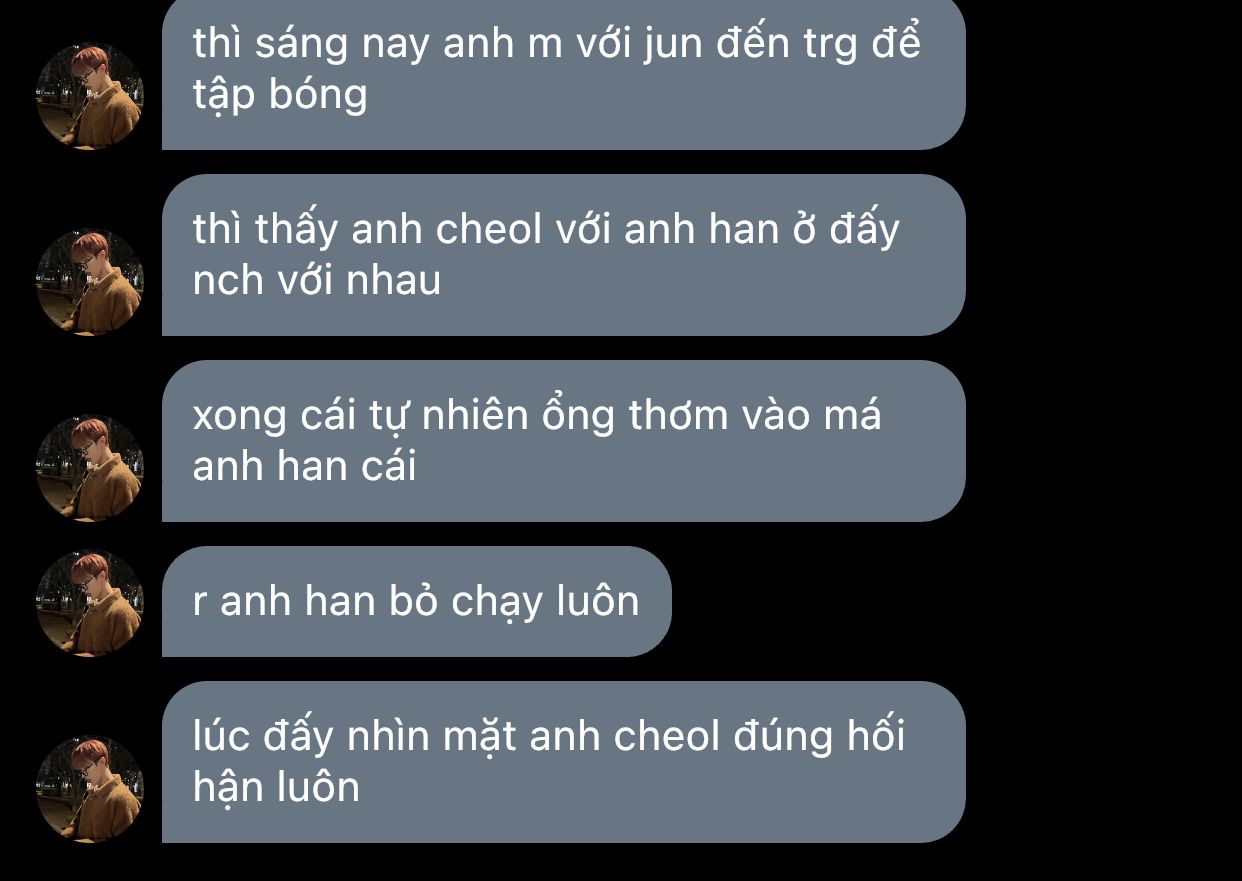This screenshot has height=881, width=1242.
Task: Click 'anh han cái' text in third message
Action: click(x=304, y=467)
